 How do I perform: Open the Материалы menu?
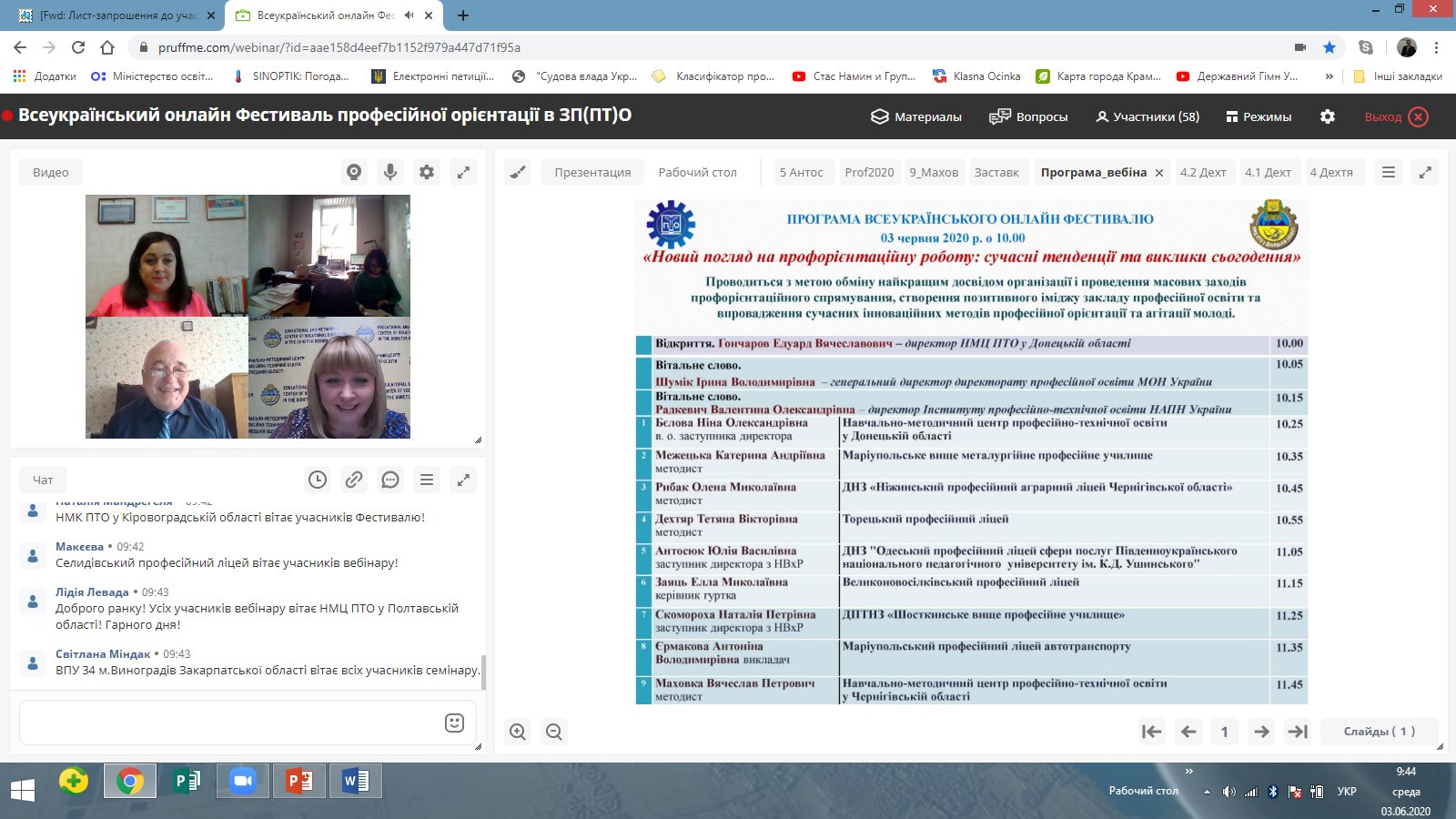916,116
